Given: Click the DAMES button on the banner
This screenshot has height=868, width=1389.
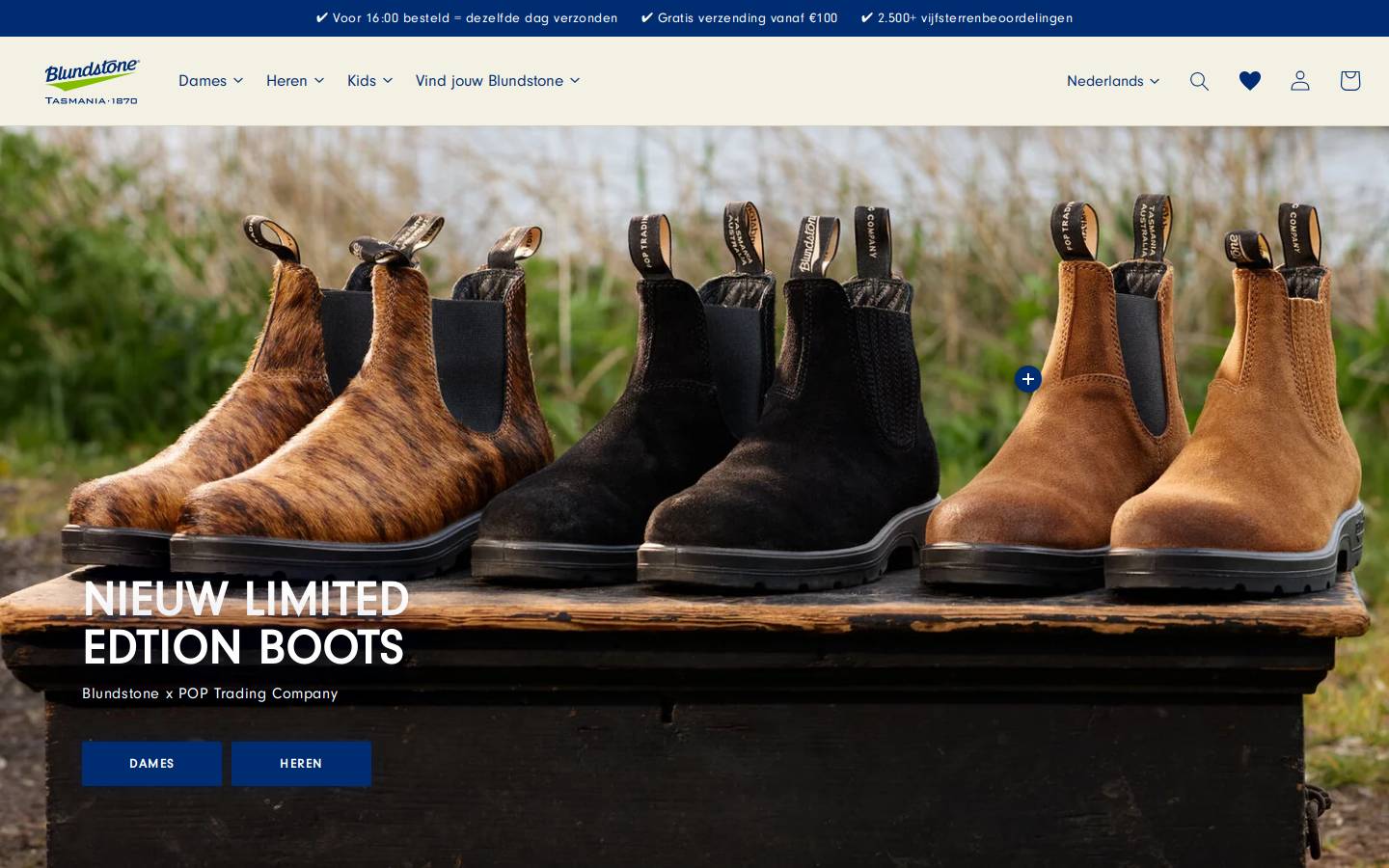Looking at the screenshot, I should [151, 763].
